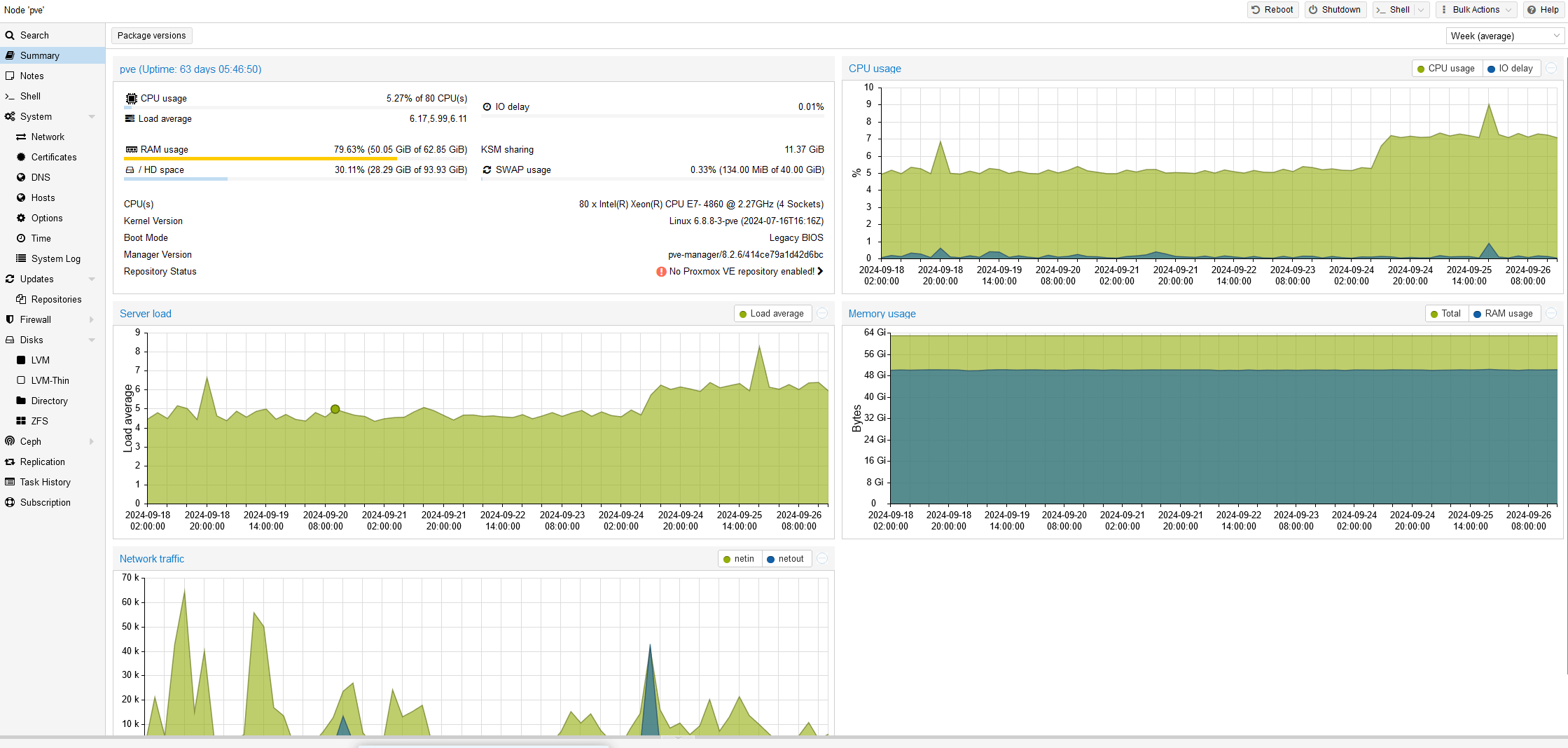Image resolution: width=1568 pixels, height=748 pixels.
Task: Collapse the Disks section arrow
Action: [x=92, y=340]
